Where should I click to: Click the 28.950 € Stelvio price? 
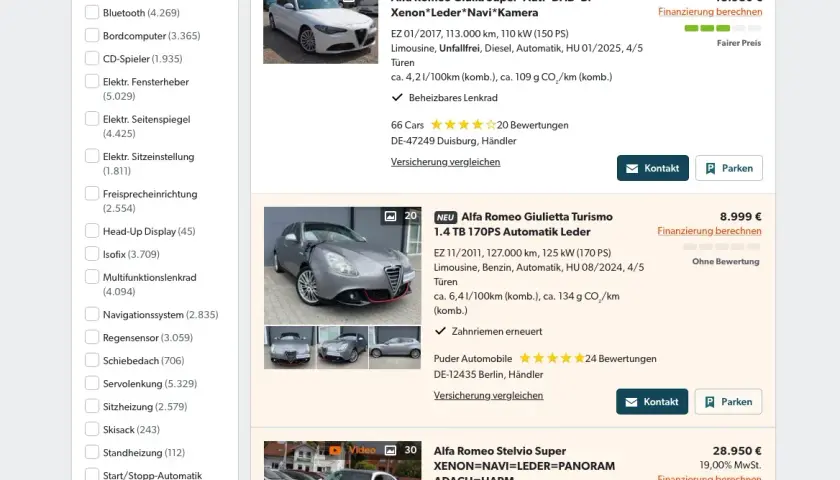coord(737,451)
